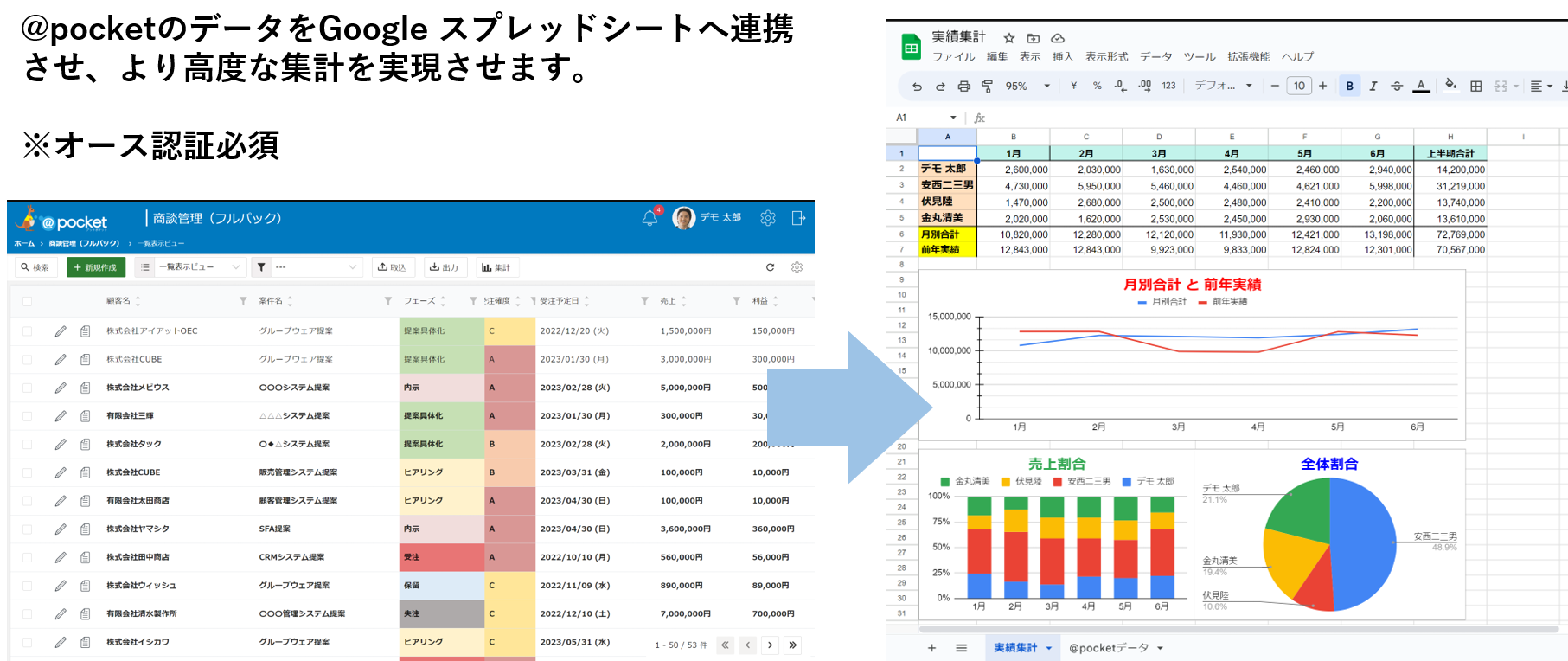Click the filter icon in 顧客名 column header
The image size is (1568, 661).
pyautogui.click(x=243, y=301)
